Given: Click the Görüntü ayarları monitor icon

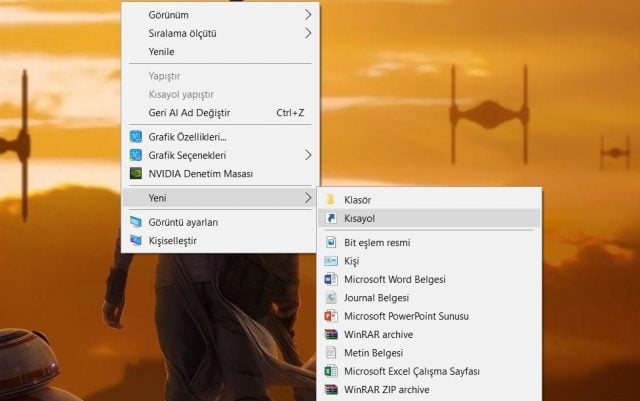Looking at the screenshot, I should point(136,222).
